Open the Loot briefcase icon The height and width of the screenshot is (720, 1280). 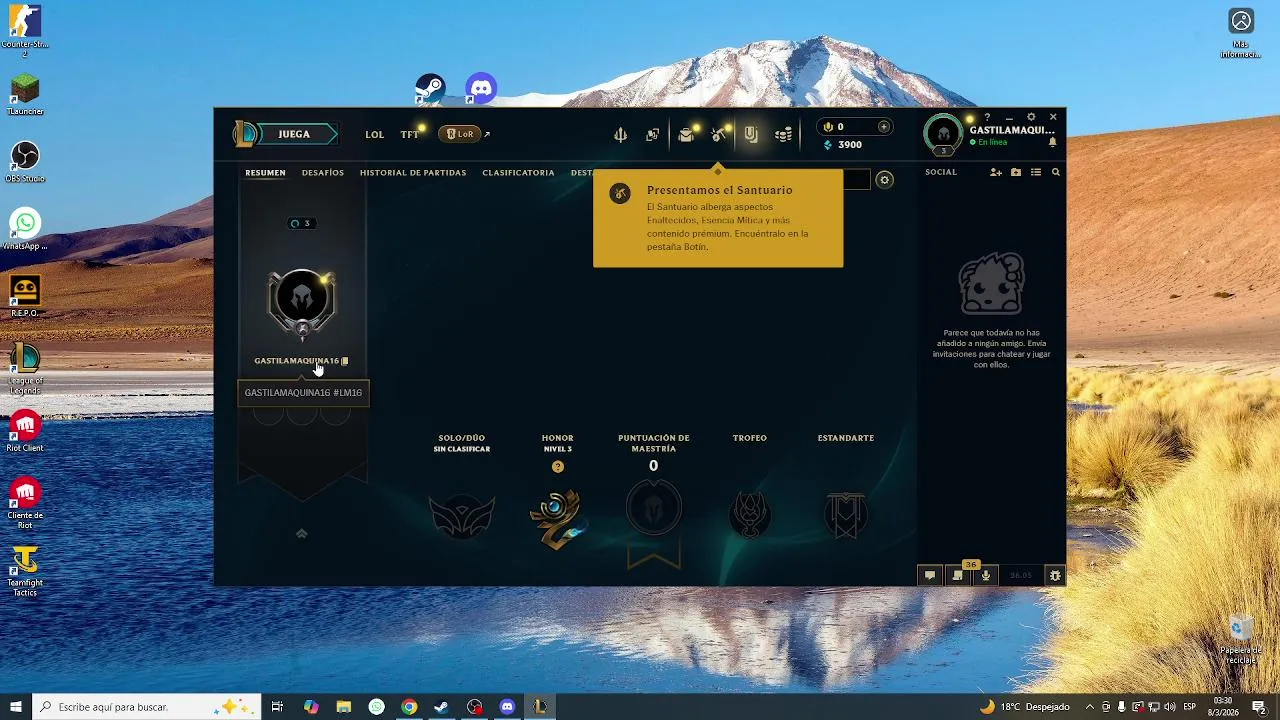[686, 135]
